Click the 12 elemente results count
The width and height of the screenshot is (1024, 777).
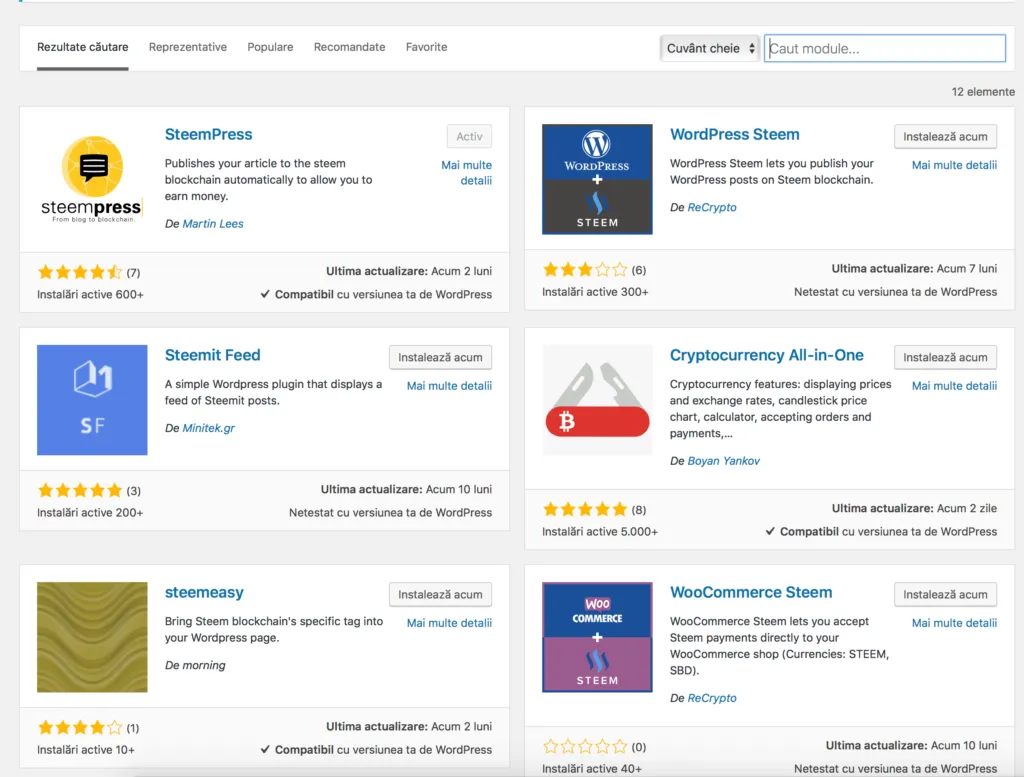[x=983, y=91]
